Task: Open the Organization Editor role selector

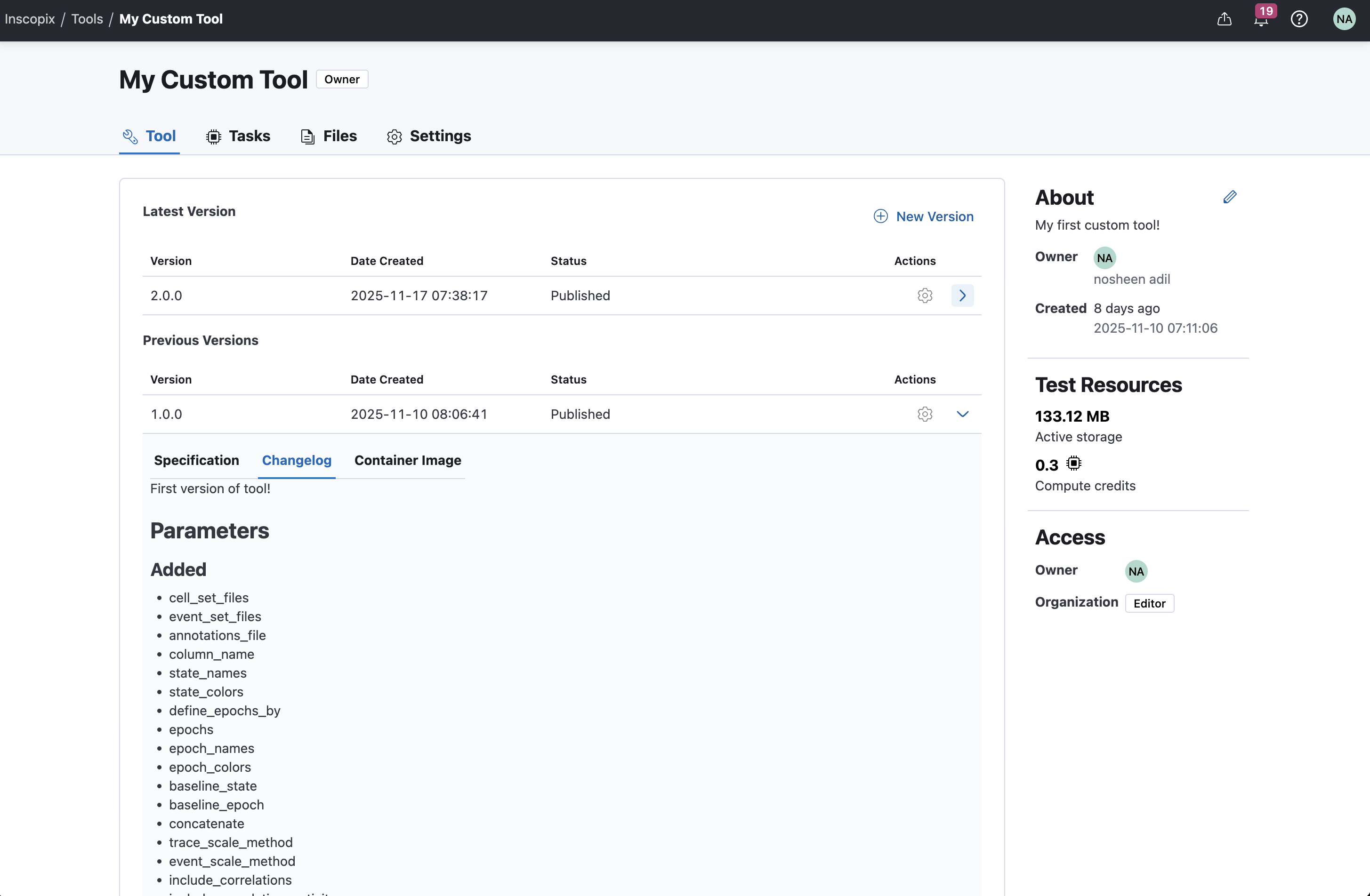Action: pos(1149,603)
